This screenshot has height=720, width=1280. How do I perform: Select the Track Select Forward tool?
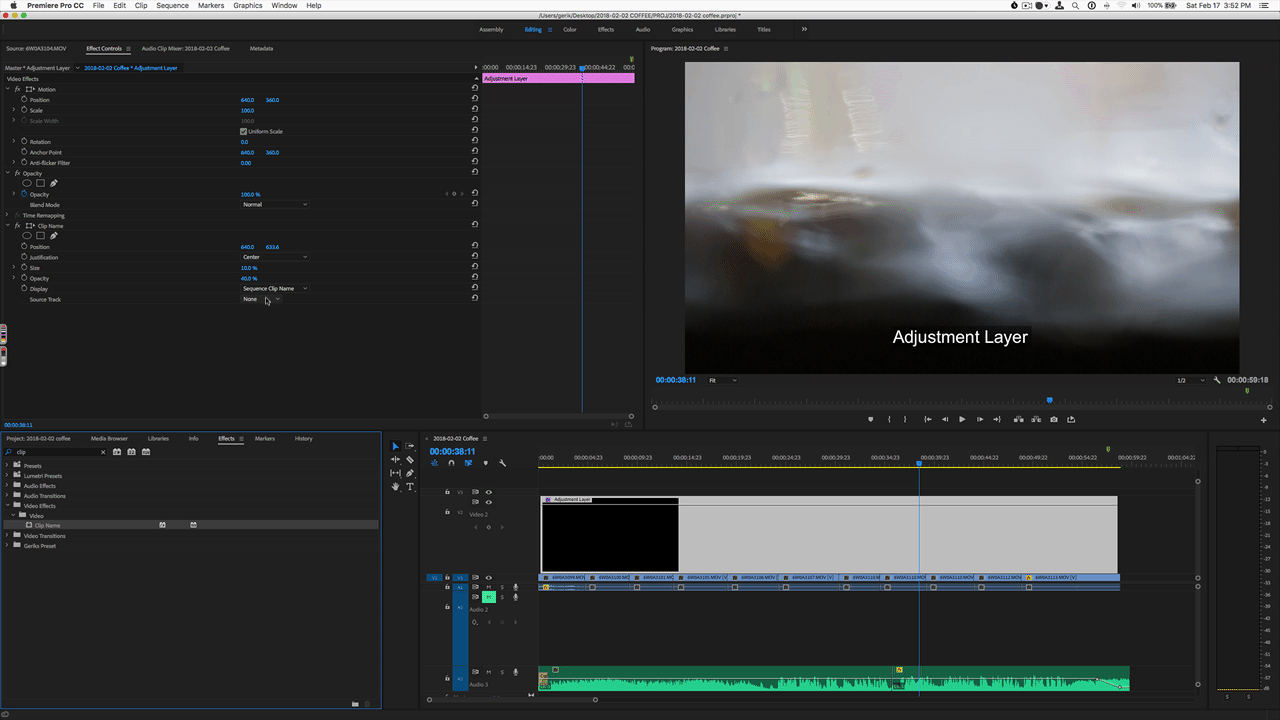point(410,447)
